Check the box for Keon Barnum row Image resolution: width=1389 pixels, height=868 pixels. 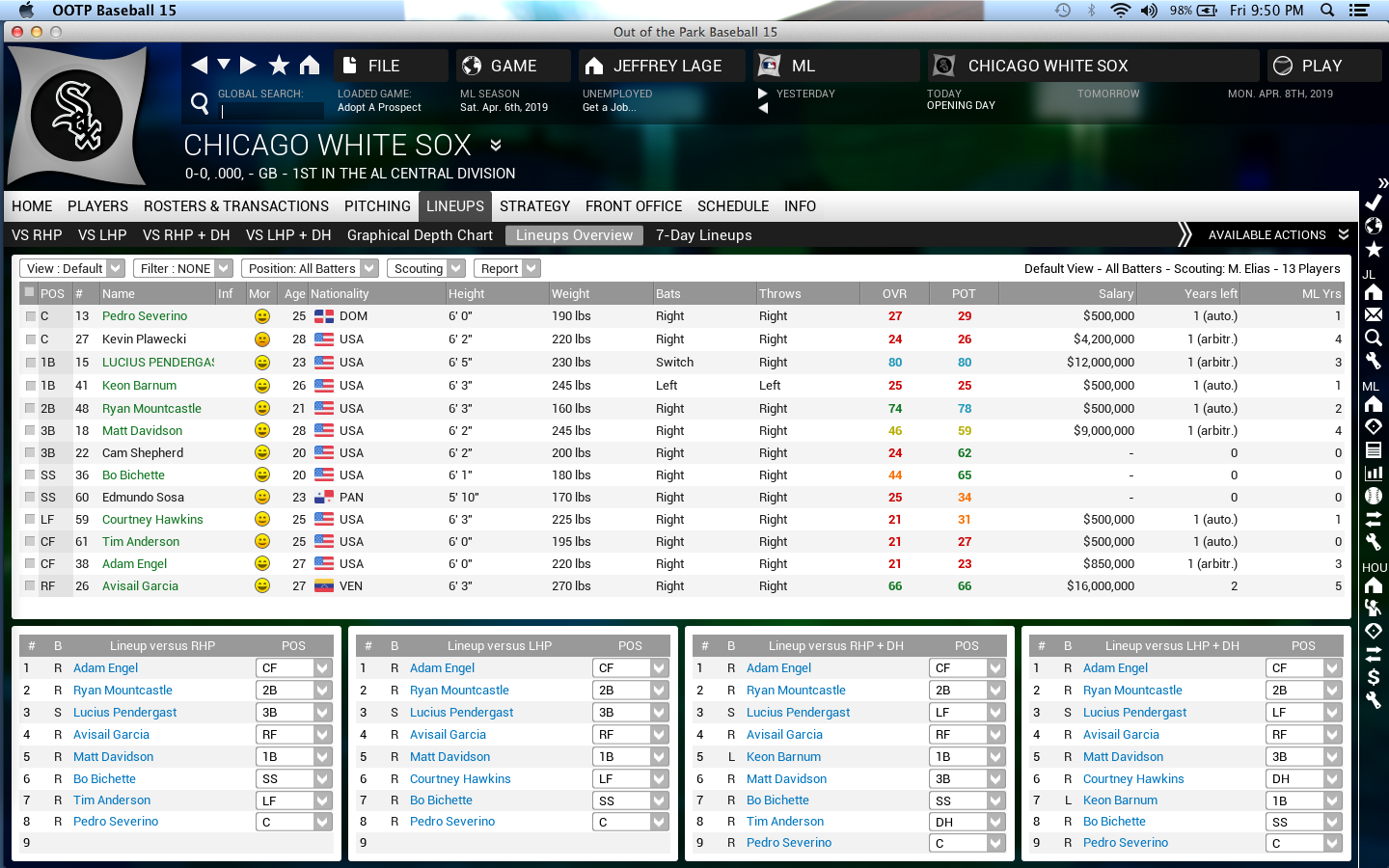(x=30, y=386)
